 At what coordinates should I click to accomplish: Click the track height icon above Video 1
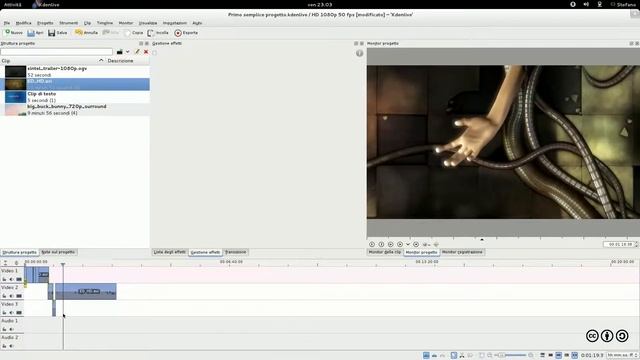[5, 262]
